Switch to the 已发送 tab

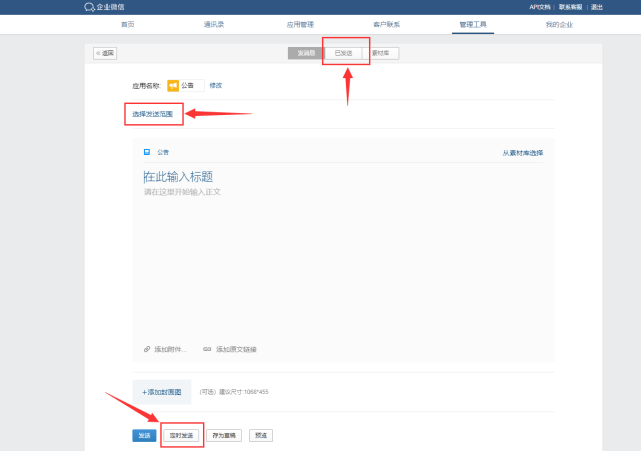(343, 53)
